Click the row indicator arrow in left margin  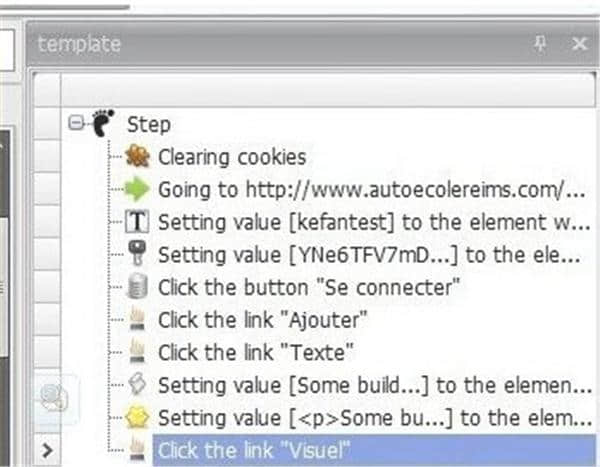(x=46, y=450)
